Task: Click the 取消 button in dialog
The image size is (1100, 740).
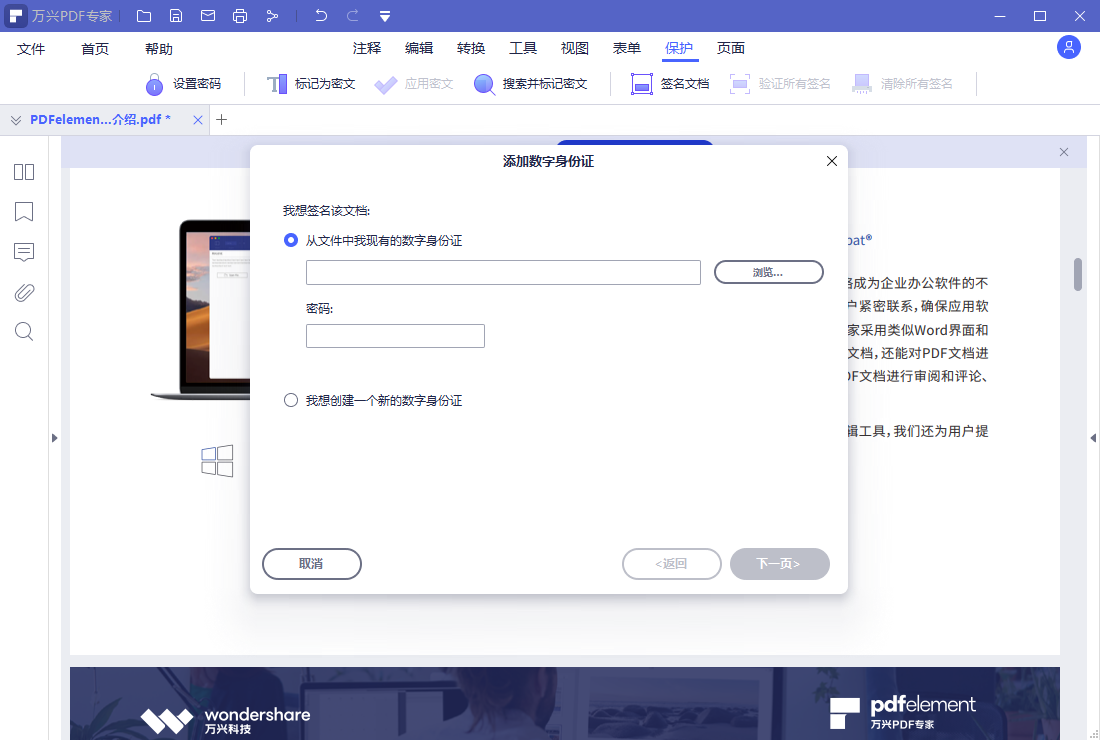Action: (311, 563)
